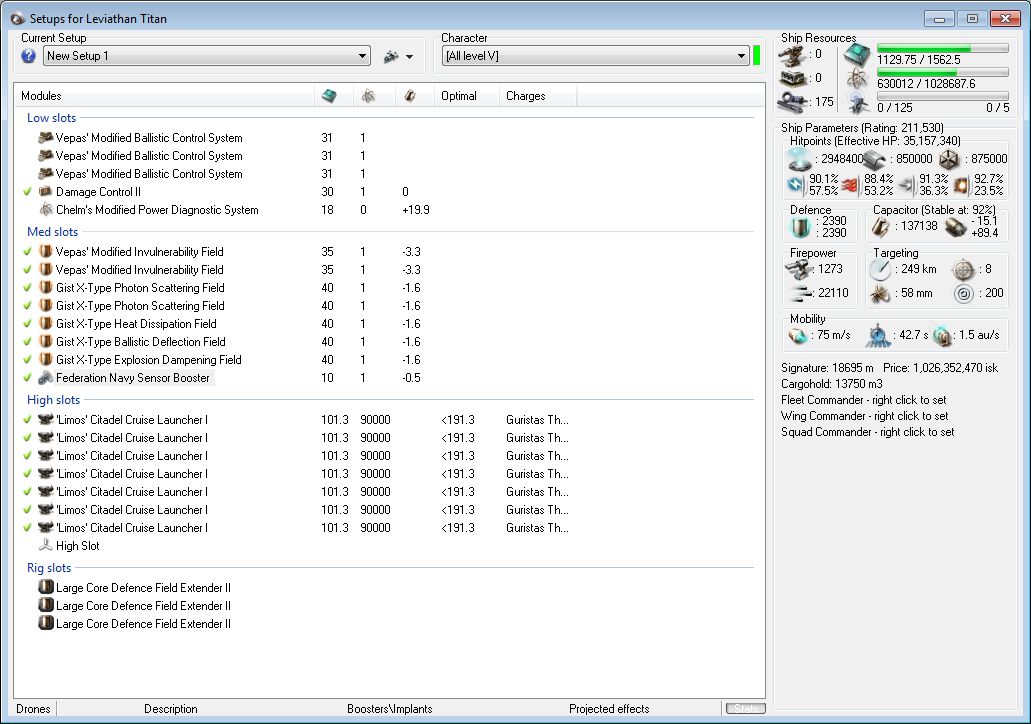Click the calibration icon showing 175
The width and height of the screenshot is (1031, 724).
point(792,103)
